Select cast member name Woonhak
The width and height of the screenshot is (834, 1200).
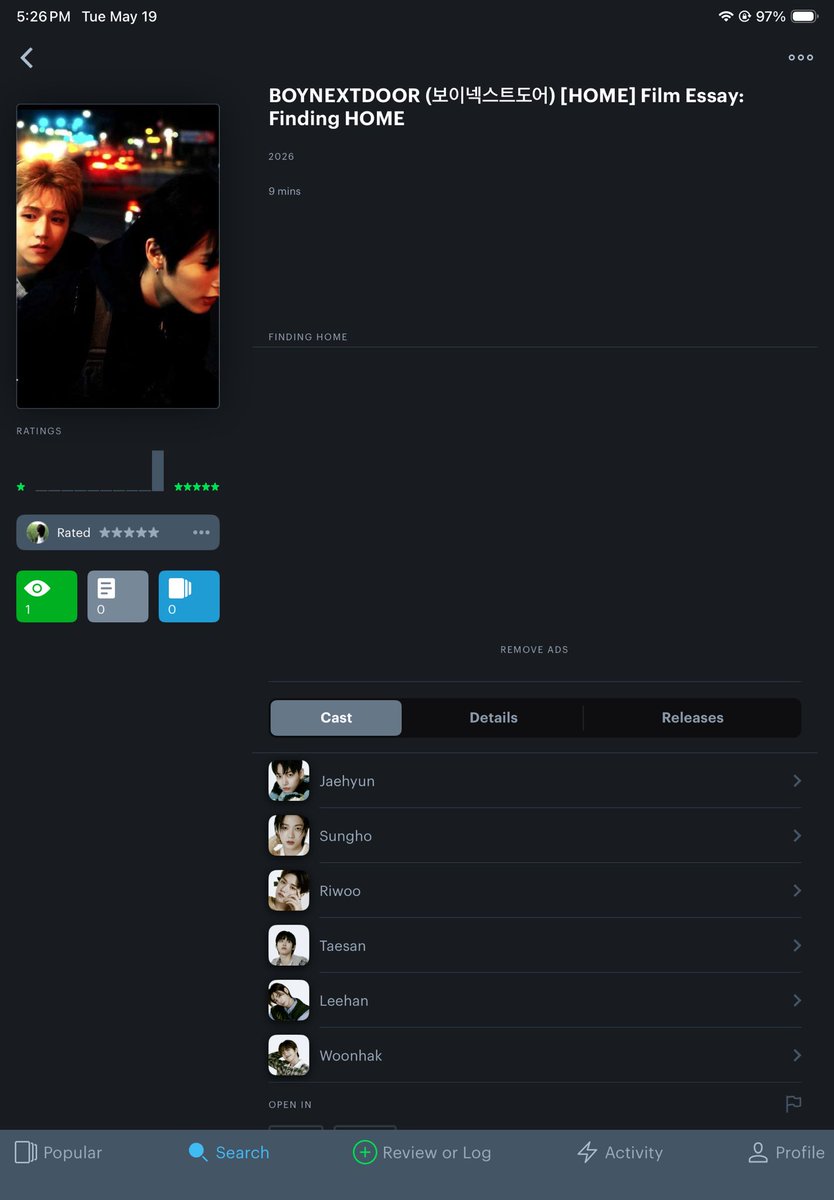350,1056
